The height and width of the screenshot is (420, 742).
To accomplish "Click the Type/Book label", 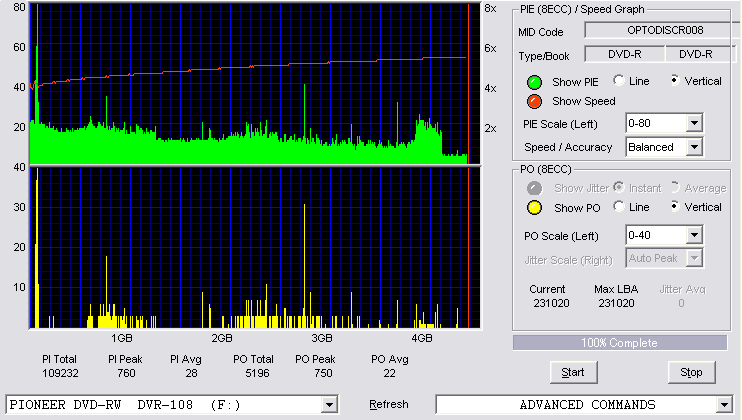I will tap(544, 56).
